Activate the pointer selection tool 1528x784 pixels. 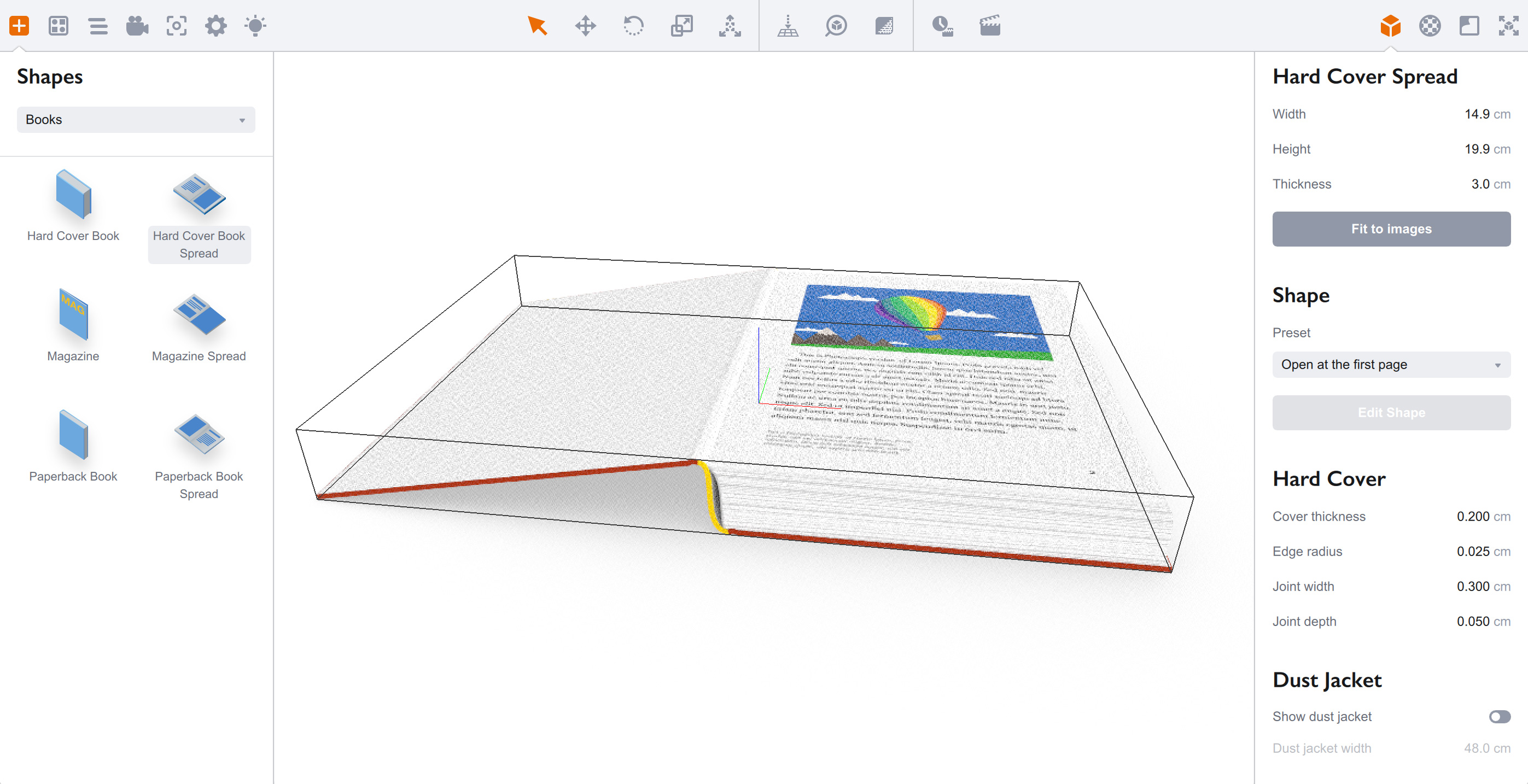pyautogui.click(x=537, y=26)
